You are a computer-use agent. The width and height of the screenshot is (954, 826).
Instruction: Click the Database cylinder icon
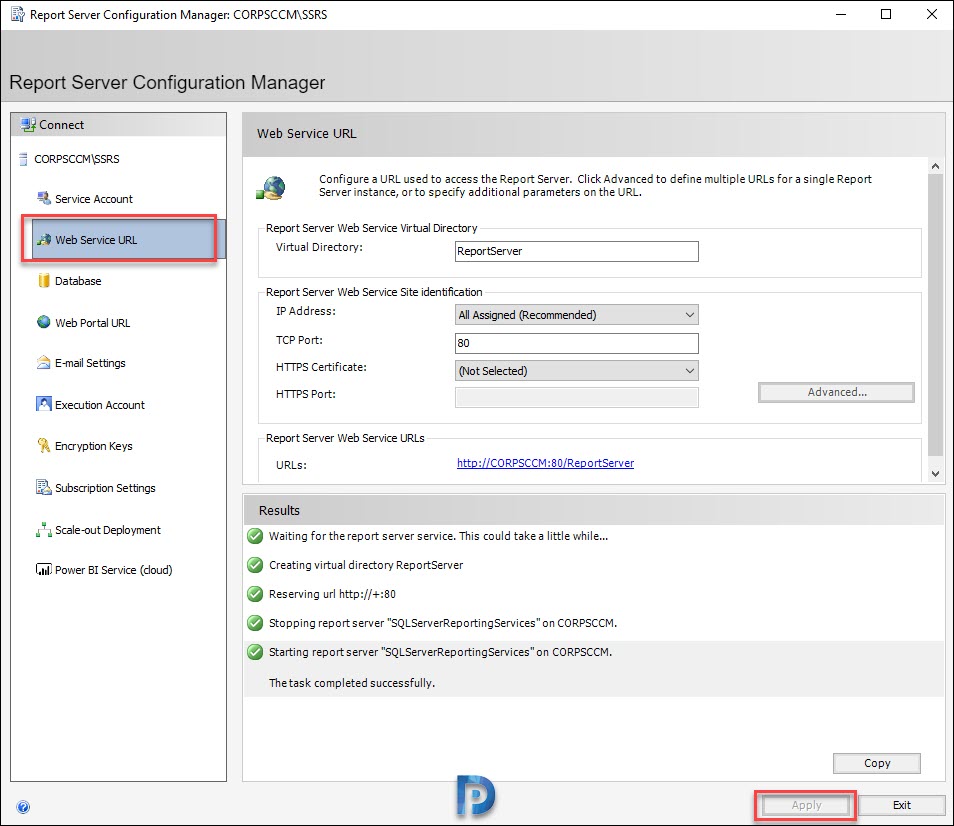point(44,280)
